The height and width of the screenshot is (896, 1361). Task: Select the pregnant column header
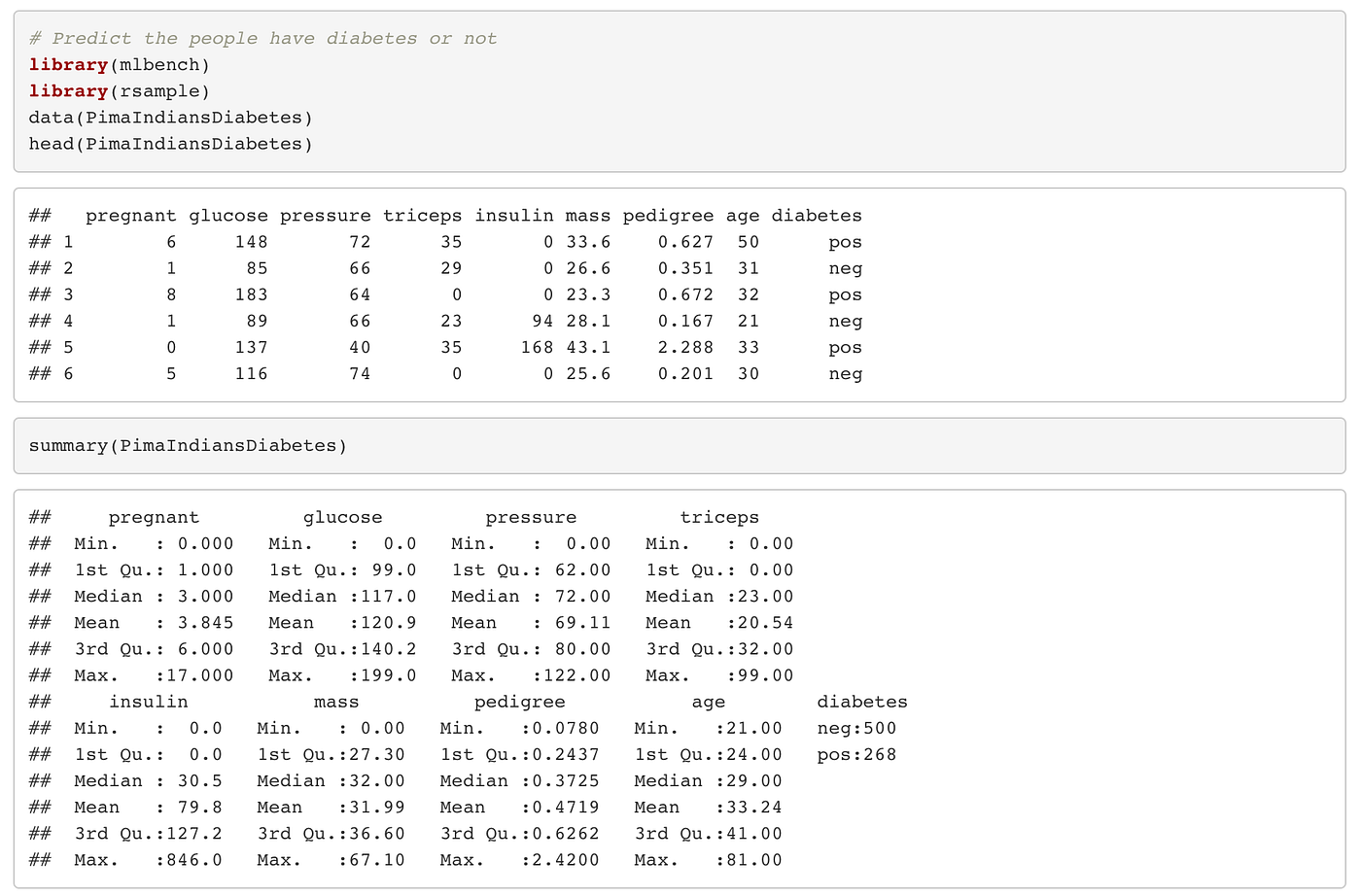[130, 215]
